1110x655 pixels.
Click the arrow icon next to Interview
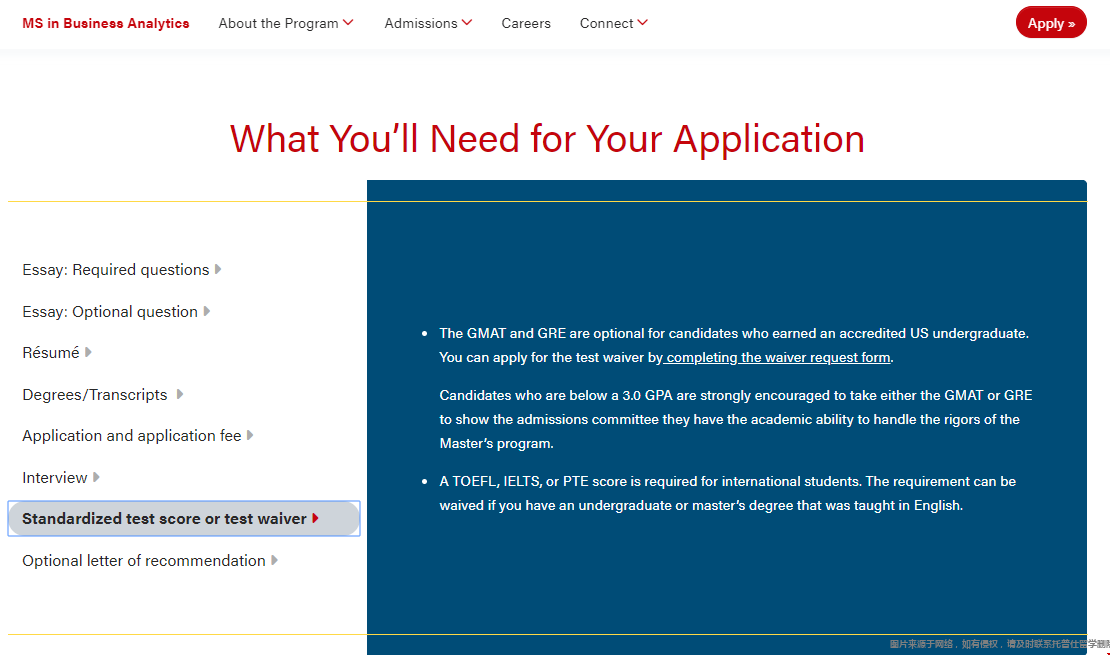point(96,478)
